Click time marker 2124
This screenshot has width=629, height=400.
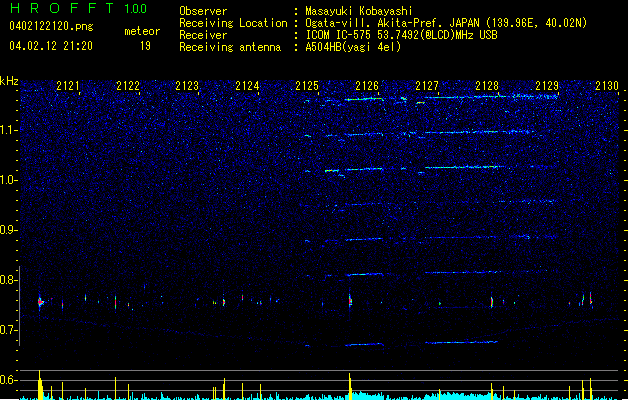[247, 86]
